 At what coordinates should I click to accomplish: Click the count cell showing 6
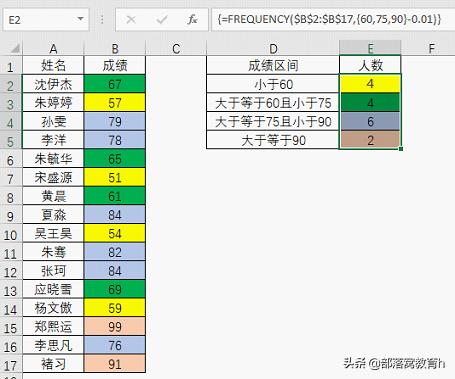370,121
